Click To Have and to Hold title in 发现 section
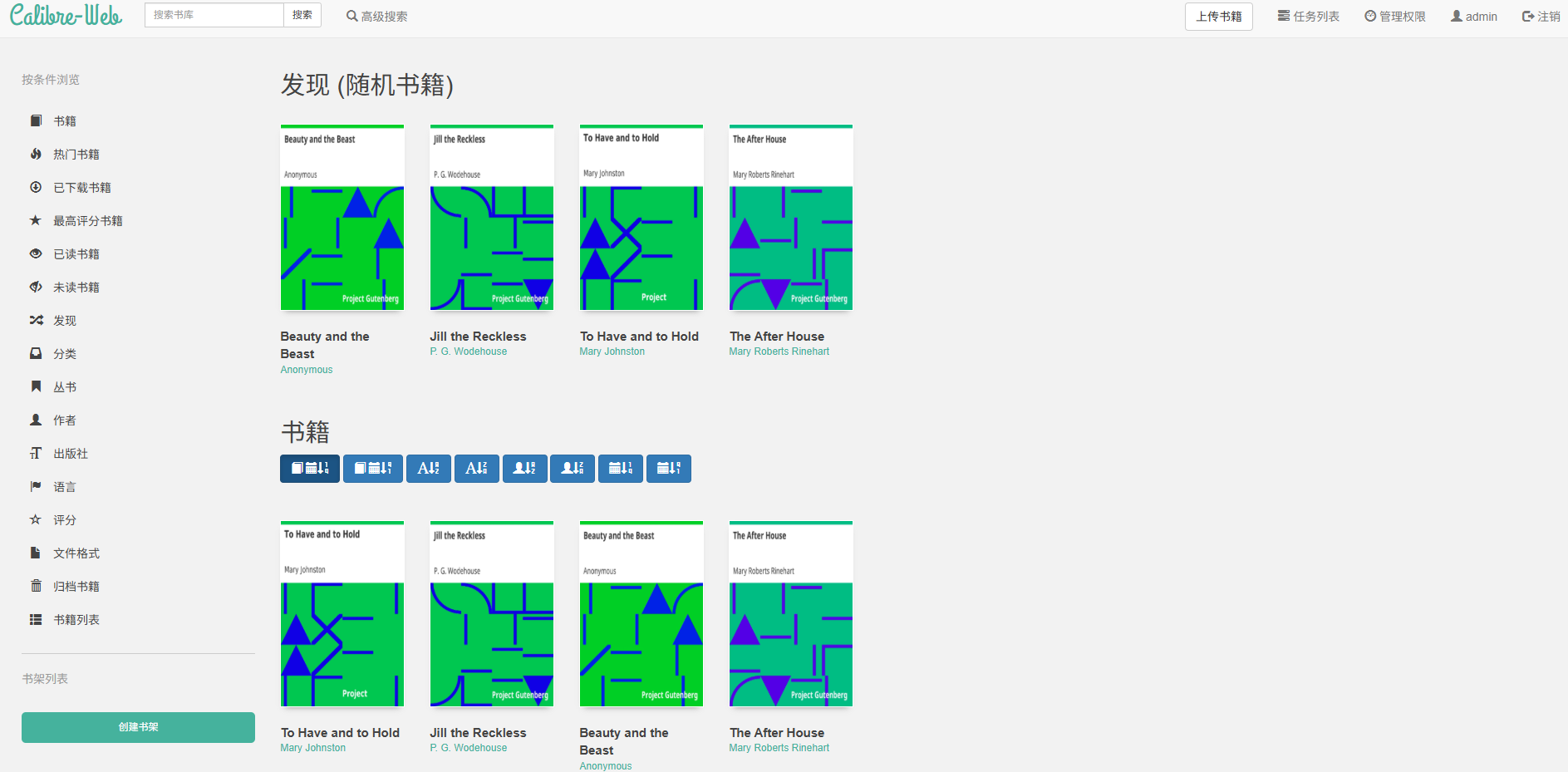The height and width of the screenshot is (772, 1568). (640, 337)
